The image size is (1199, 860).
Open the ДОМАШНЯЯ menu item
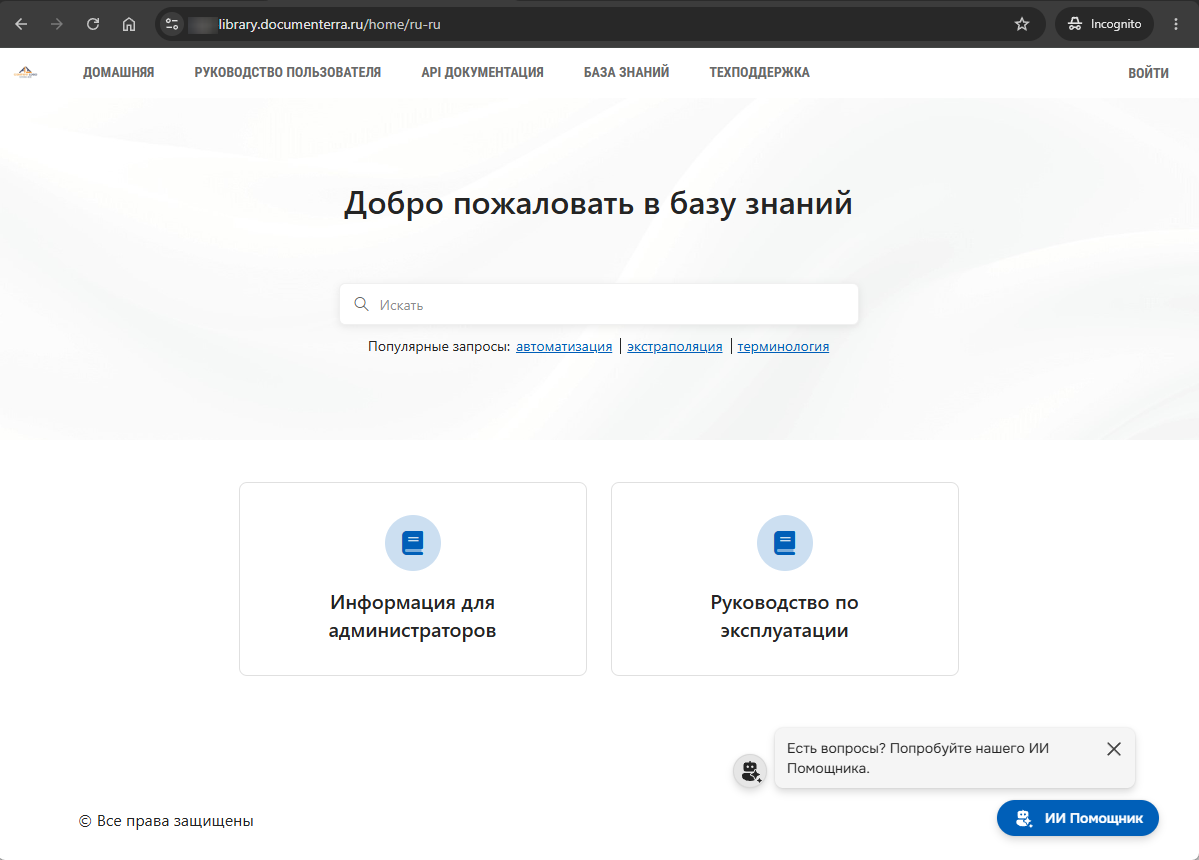tap(119, 73)
